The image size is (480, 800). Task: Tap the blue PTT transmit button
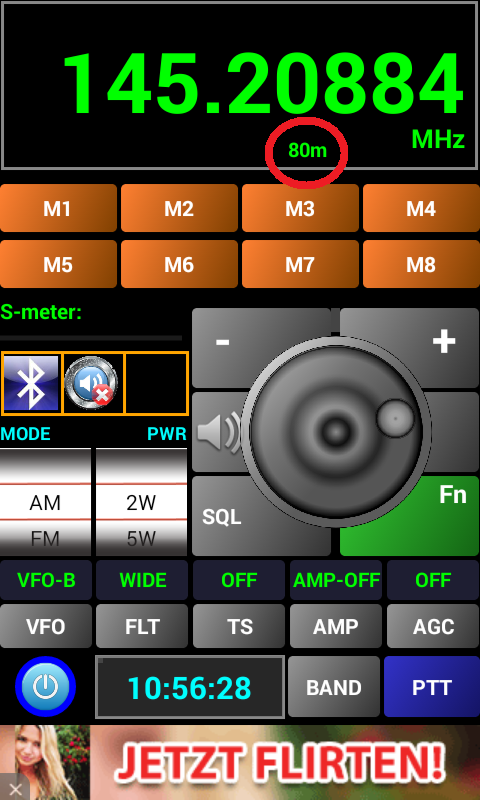(x=432, y=687)
